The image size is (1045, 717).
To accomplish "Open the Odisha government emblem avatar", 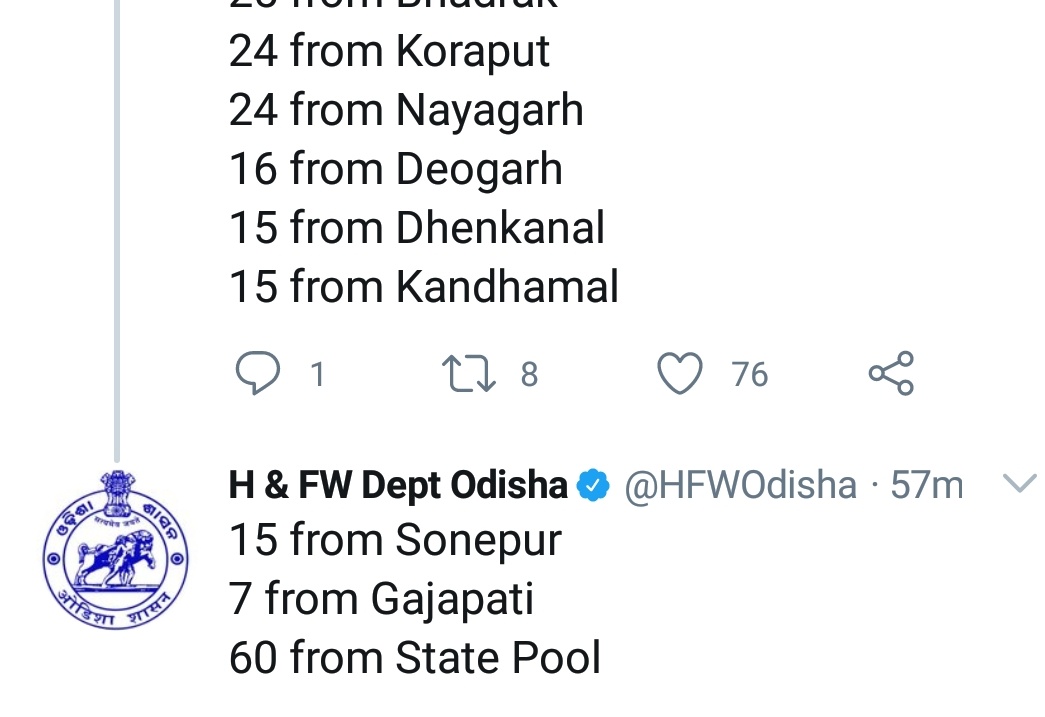I will [116, 544].
